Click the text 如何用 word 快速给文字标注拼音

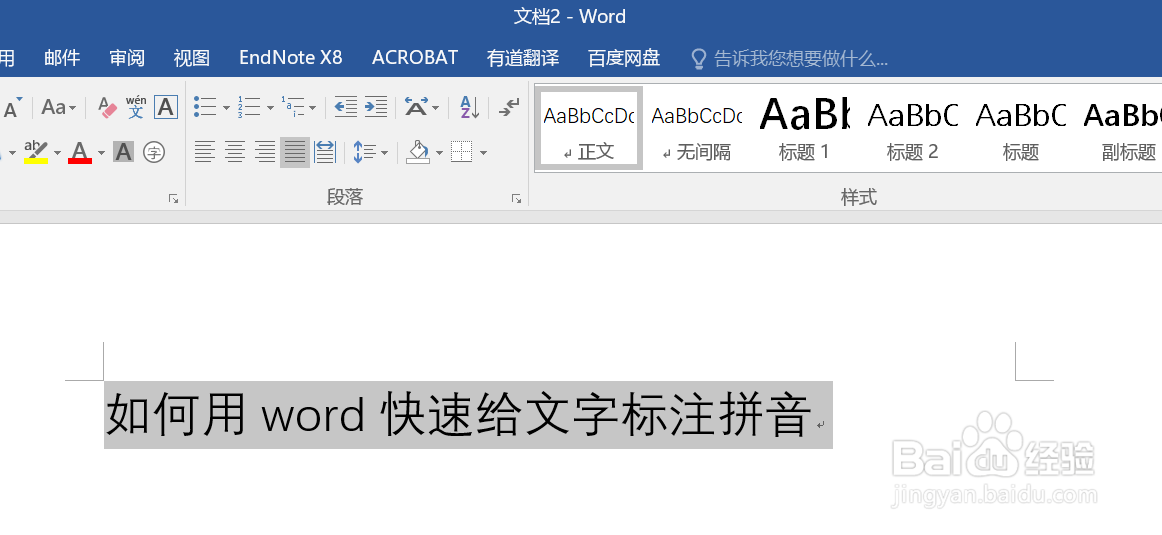click(458, 415)
